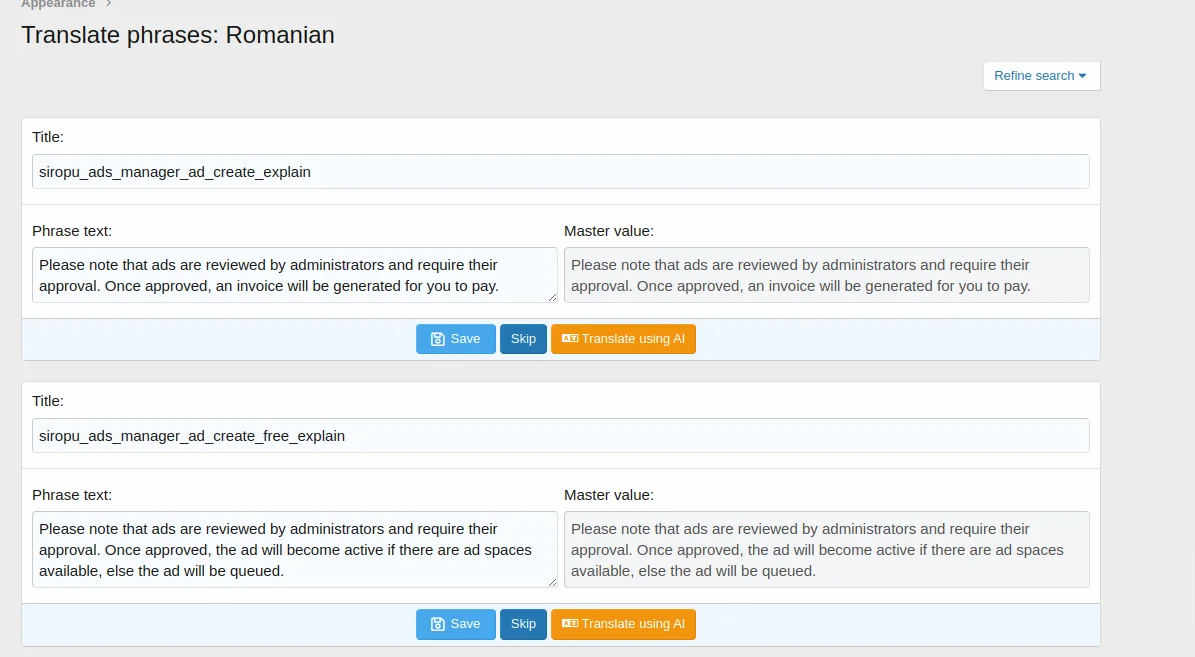Image resolution: width=1195 pixels, height=657 pixels.
Task: Click the 'Translate phrases: Romanian' heading
Action: pyautogui.click(x=178, y=36)
